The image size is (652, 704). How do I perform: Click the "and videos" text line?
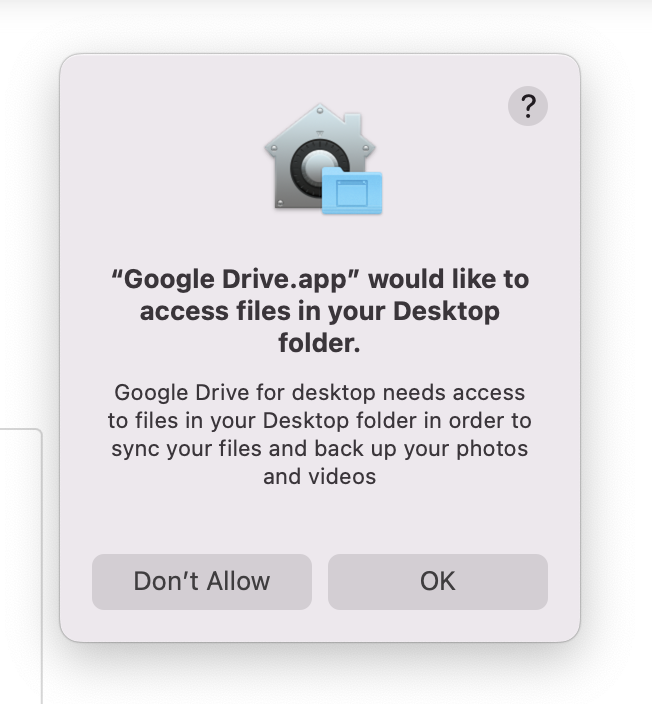pos(320,476)
